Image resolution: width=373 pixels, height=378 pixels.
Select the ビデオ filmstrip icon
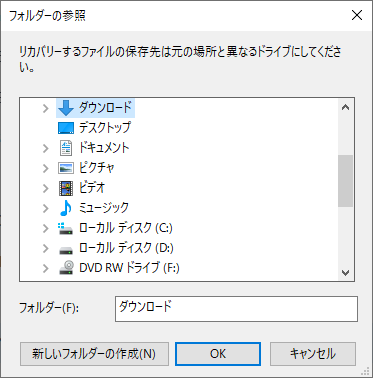(66, 188)
